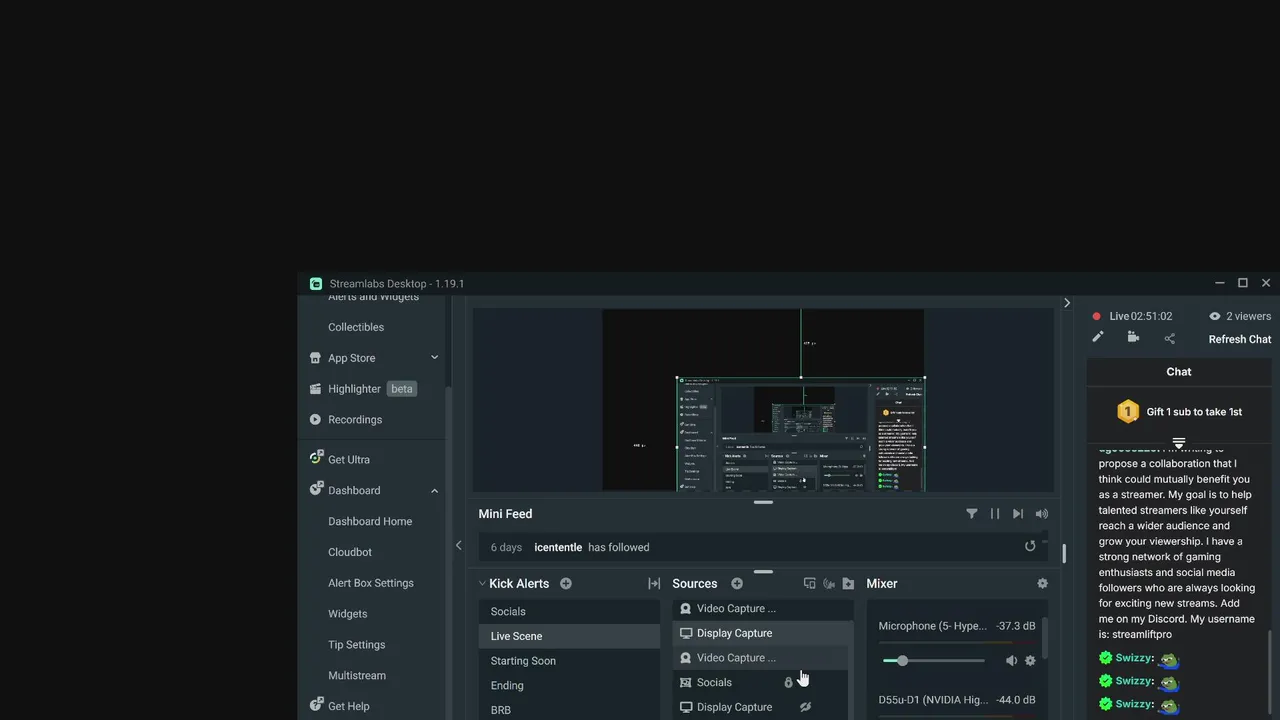Expand the App Store sidebar chevron
The image size is (1280, 720).
pyautogui.click(x=435, y=358)
